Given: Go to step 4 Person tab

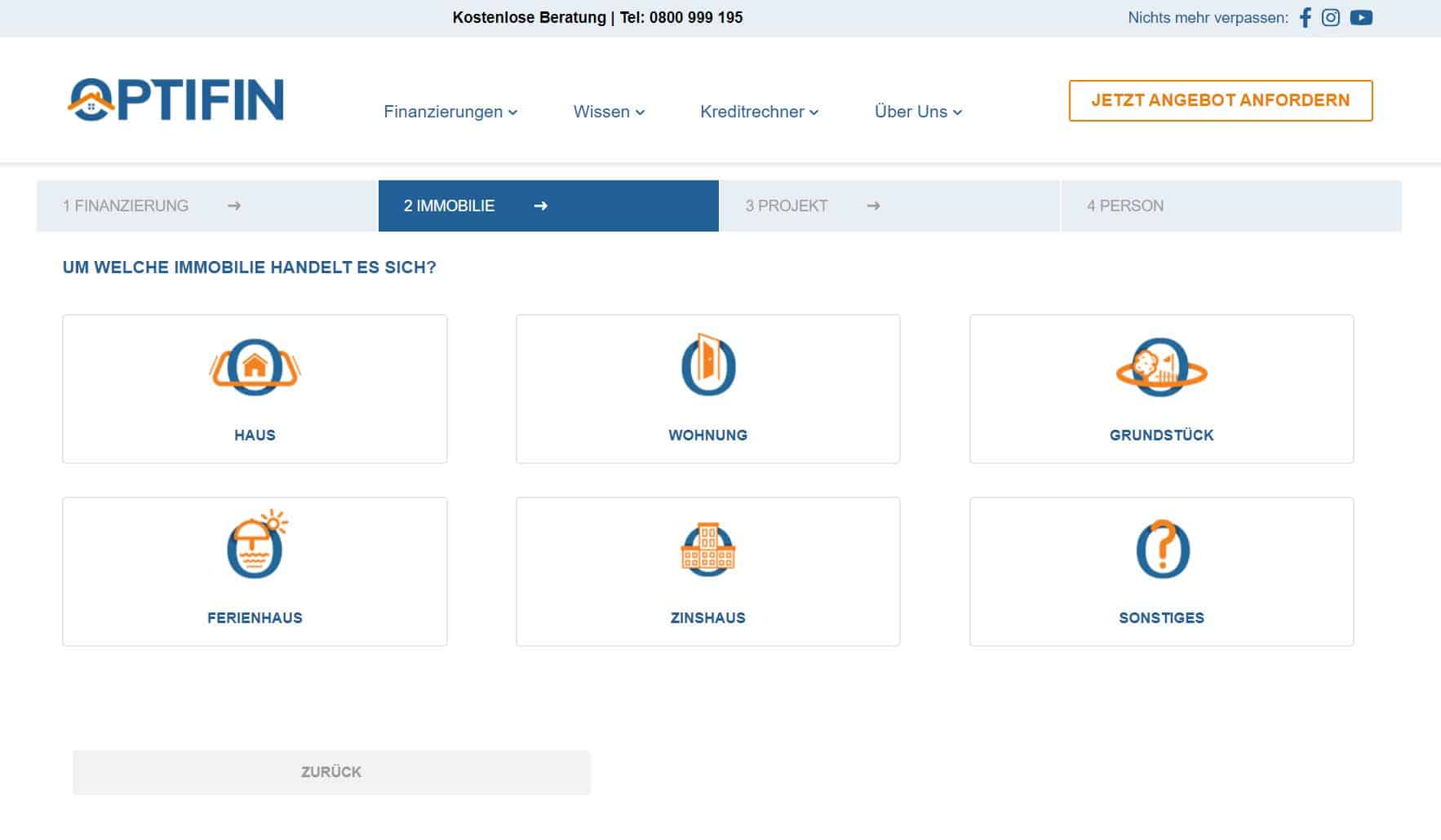Looking at the screenshot, I should point(1231,206).
